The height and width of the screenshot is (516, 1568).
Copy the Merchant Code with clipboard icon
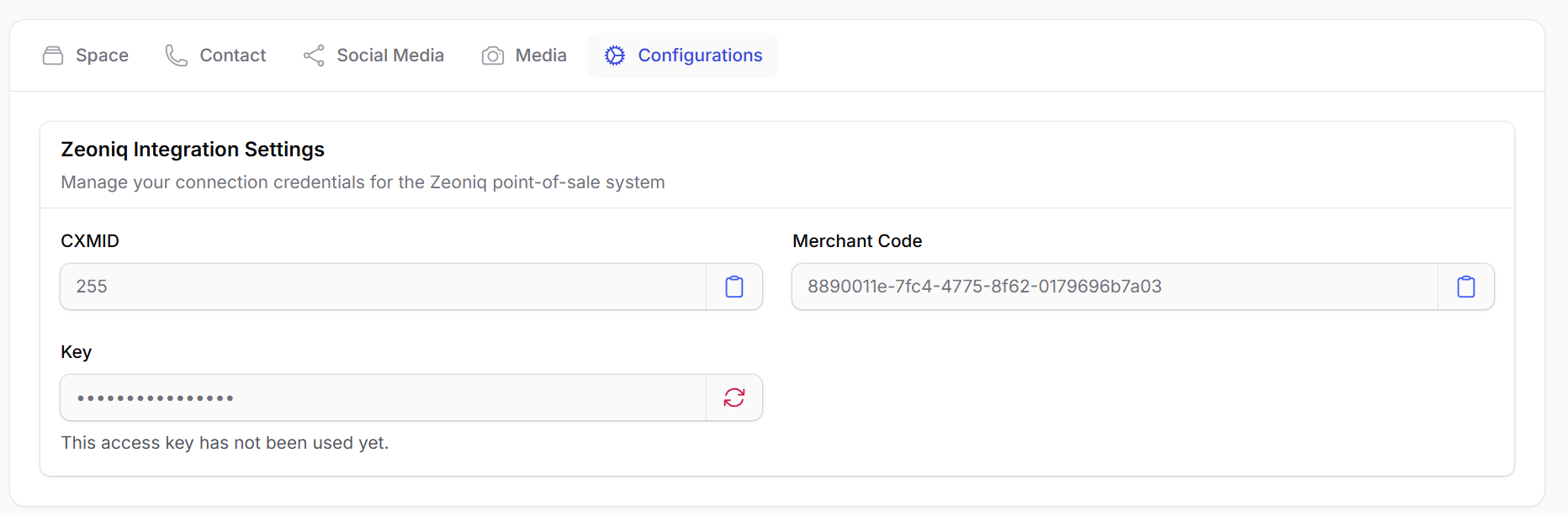1466,287
